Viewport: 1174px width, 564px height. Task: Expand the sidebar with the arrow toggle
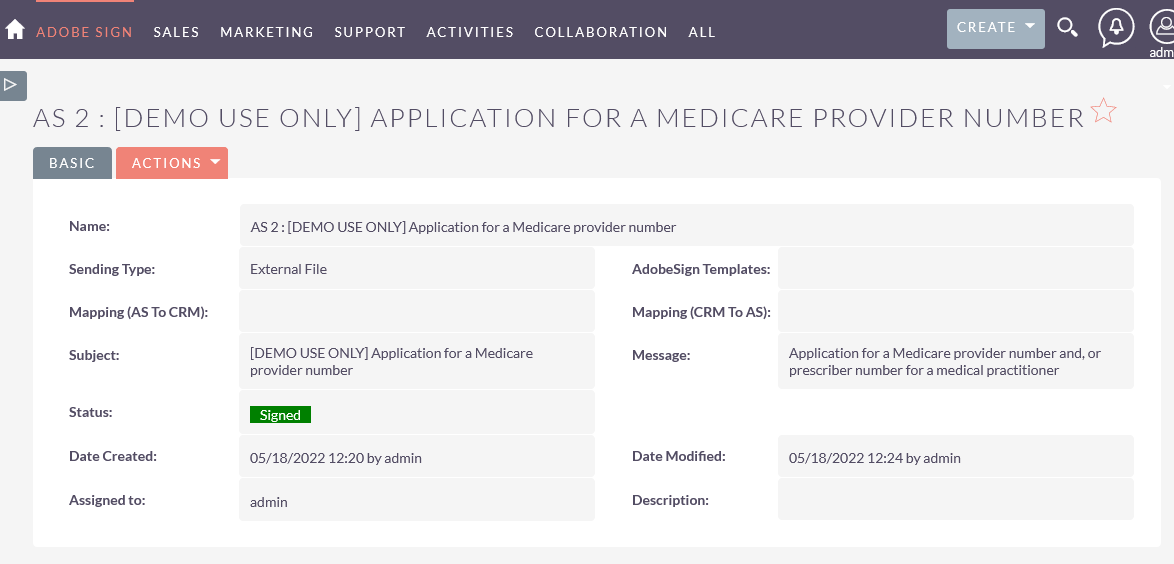pos(13,85)
